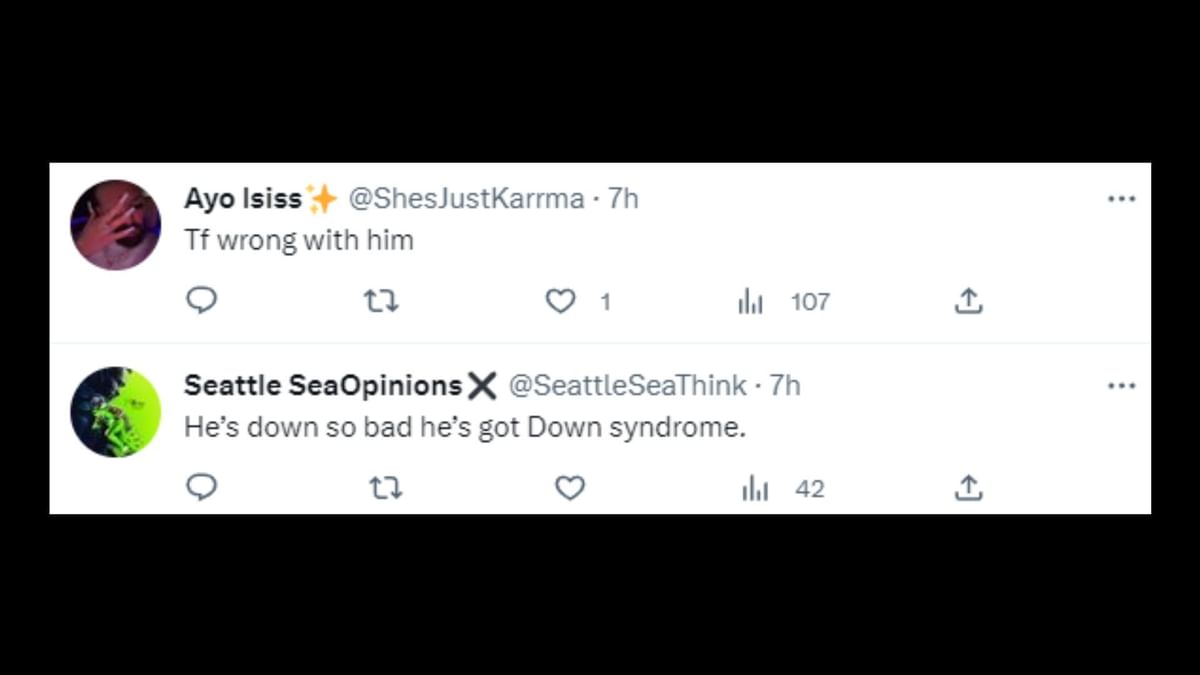
Task: Open Seattle SeaOpinions profile picture
Action: [115, 412]
